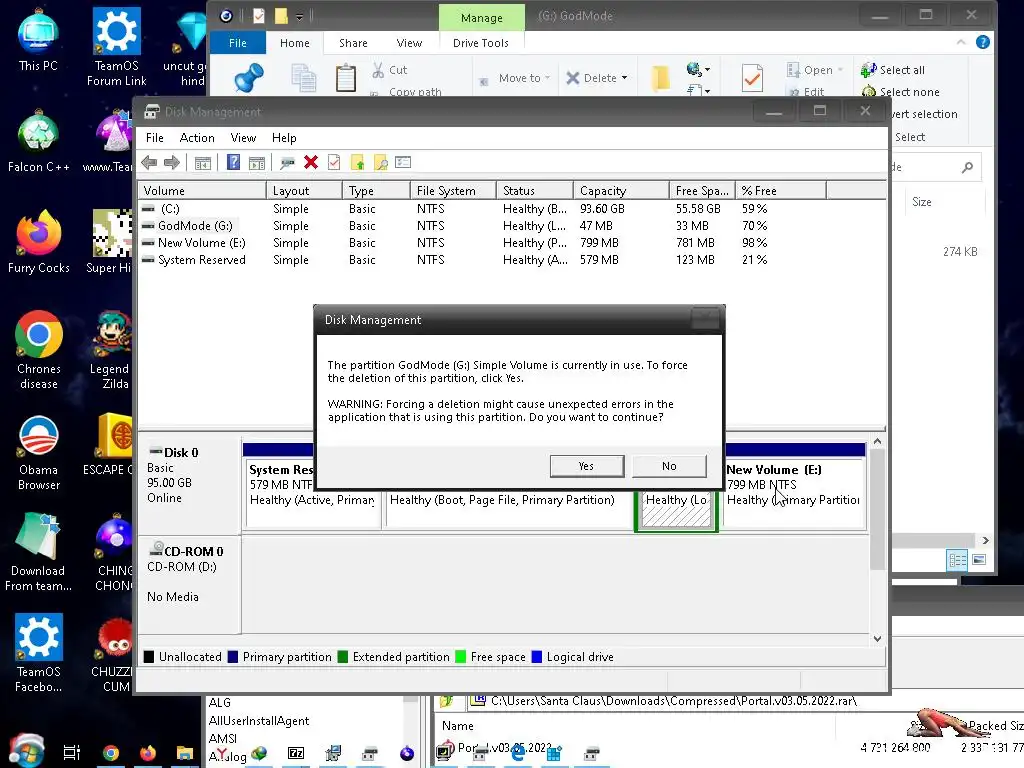
Task: Click the Show/Hide Console Tree toolbar icon
Action: 202,163
